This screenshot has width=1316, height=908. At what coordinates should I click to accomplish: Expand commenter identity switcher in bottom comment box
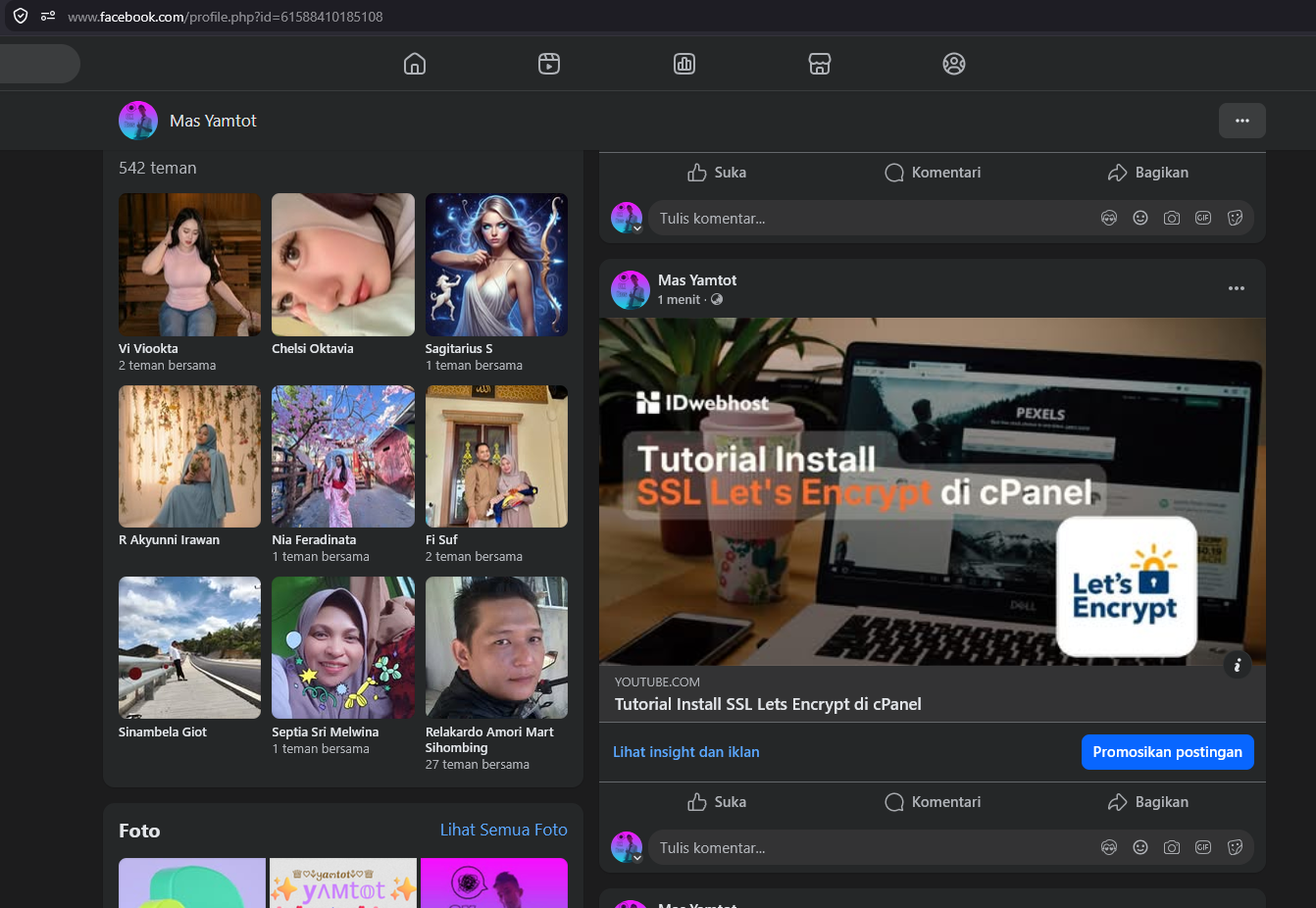tap(637, 858)
